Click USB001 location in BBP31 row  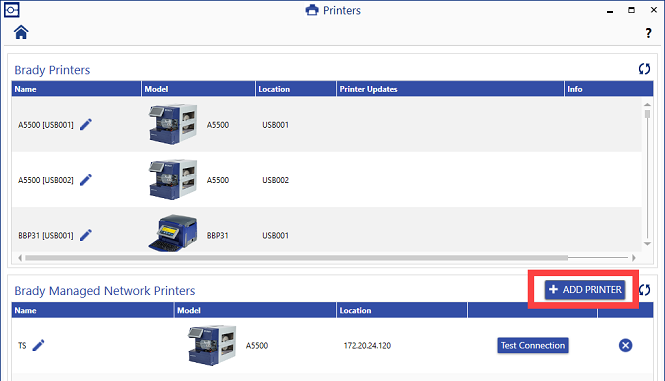point(275,235)
